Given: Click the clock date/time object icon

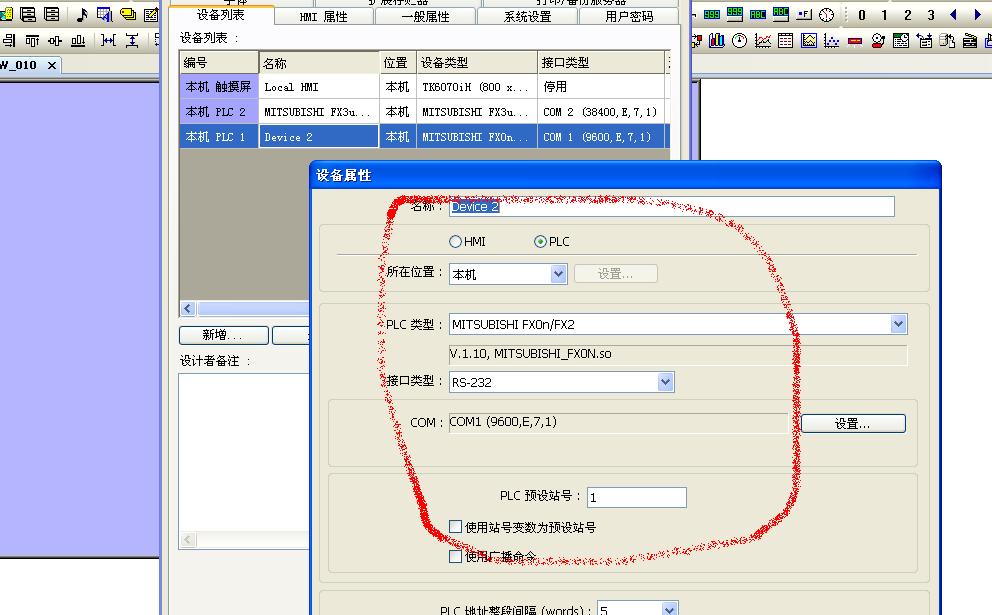Looking at the screenshot, I should point(827,15).
